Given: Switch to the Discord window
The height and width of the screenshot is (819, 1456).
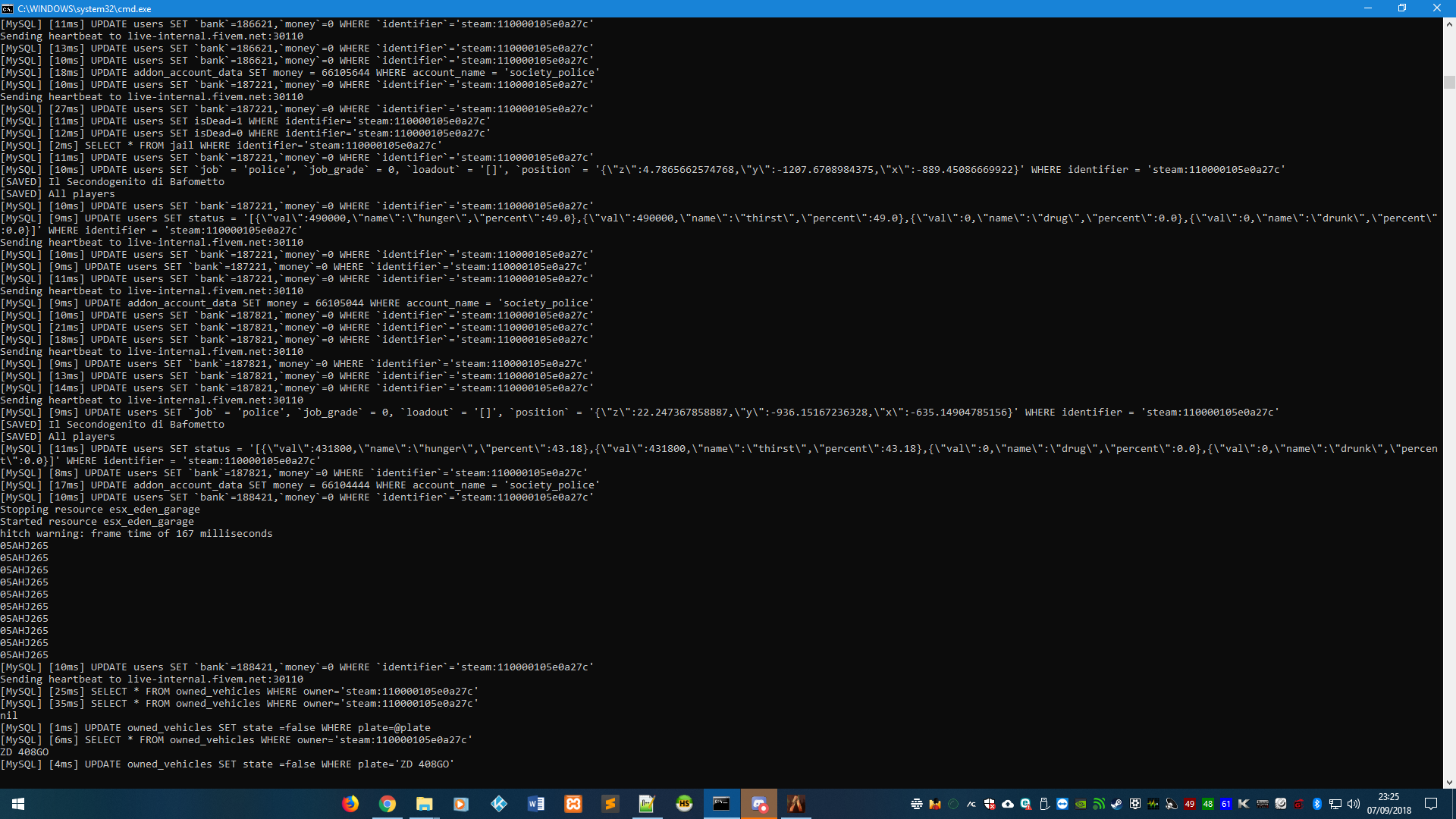Looking at the screenshot, I should 760,804.
